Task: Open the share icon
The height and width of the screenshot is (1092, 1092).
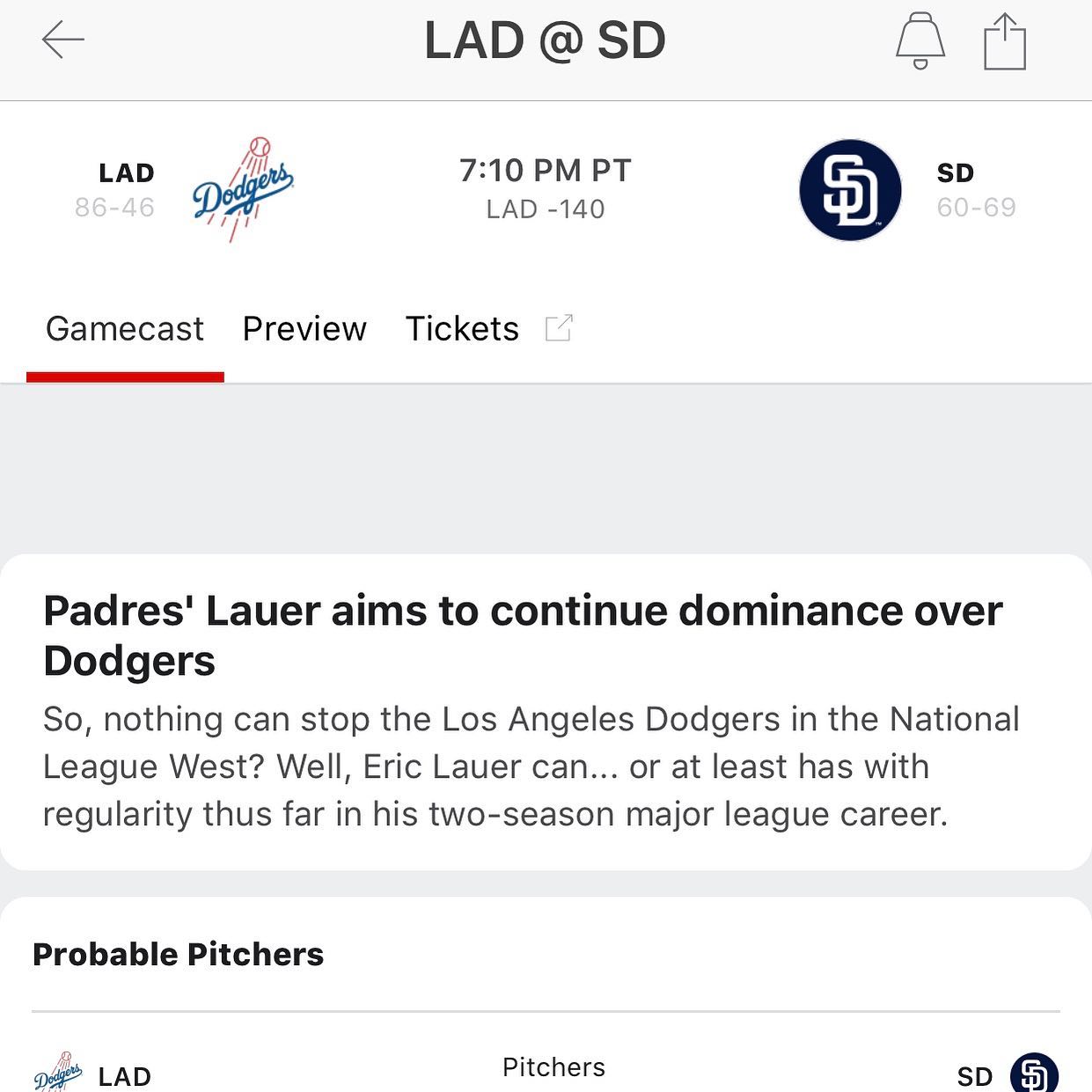Action: [x=1005, y=41]
